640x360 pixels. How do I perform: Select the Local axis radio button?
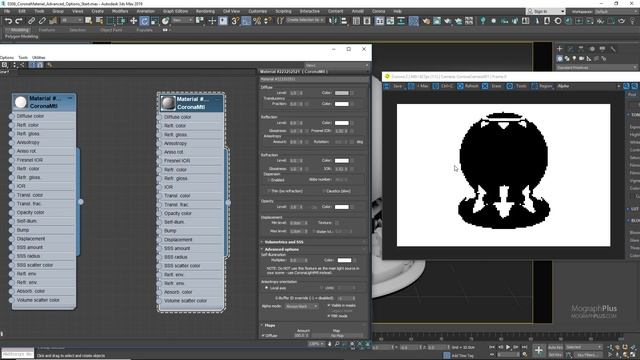[267, 288]
